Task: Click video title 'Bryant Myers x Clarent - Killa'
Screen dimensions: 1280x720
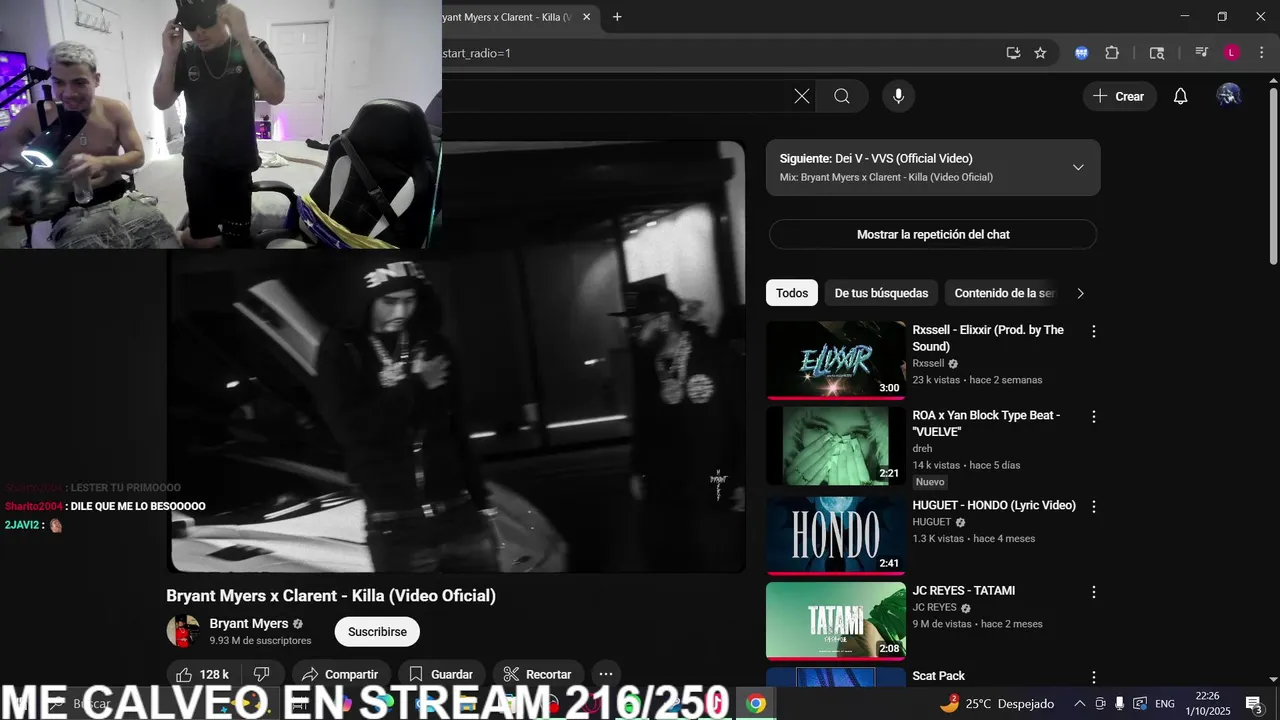Action: point(331,595)
